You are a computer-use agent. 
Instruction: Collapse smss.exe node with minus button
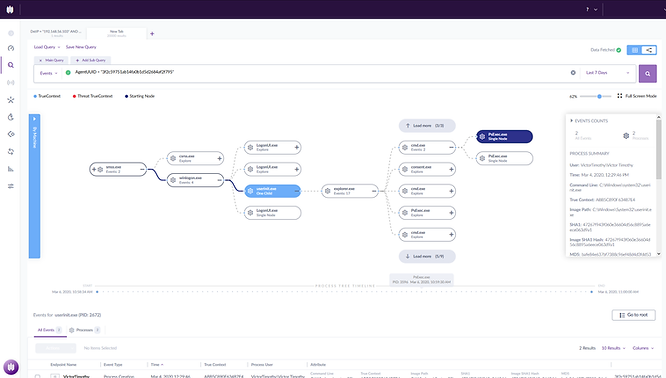point(142,169)
